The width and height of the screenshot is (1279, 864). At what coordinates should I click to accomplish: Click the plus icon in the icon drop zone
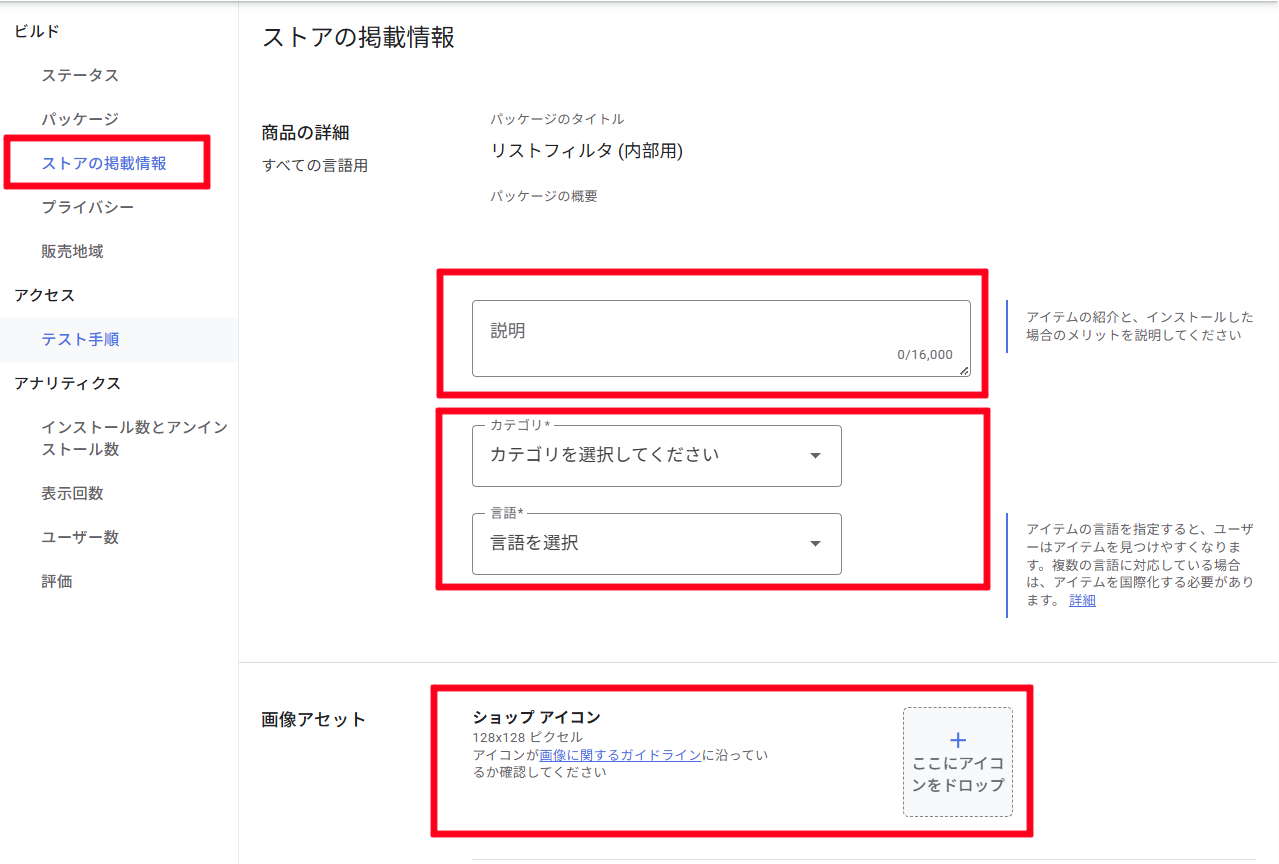pyautogui.click(x=957, y=740)
